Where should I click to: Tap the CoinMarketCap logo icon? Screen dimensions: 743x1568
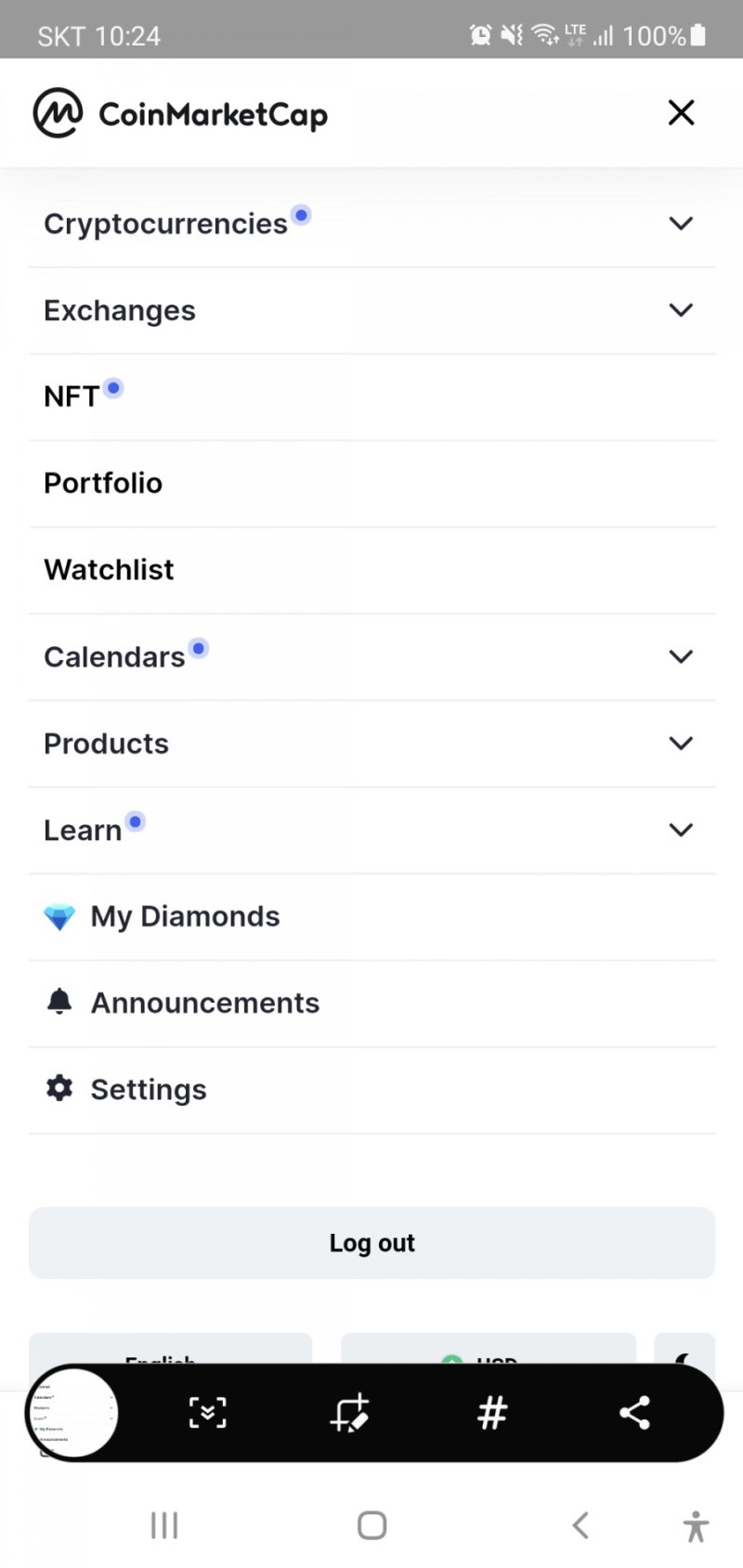pyautogui.click(x=58, y=113)
